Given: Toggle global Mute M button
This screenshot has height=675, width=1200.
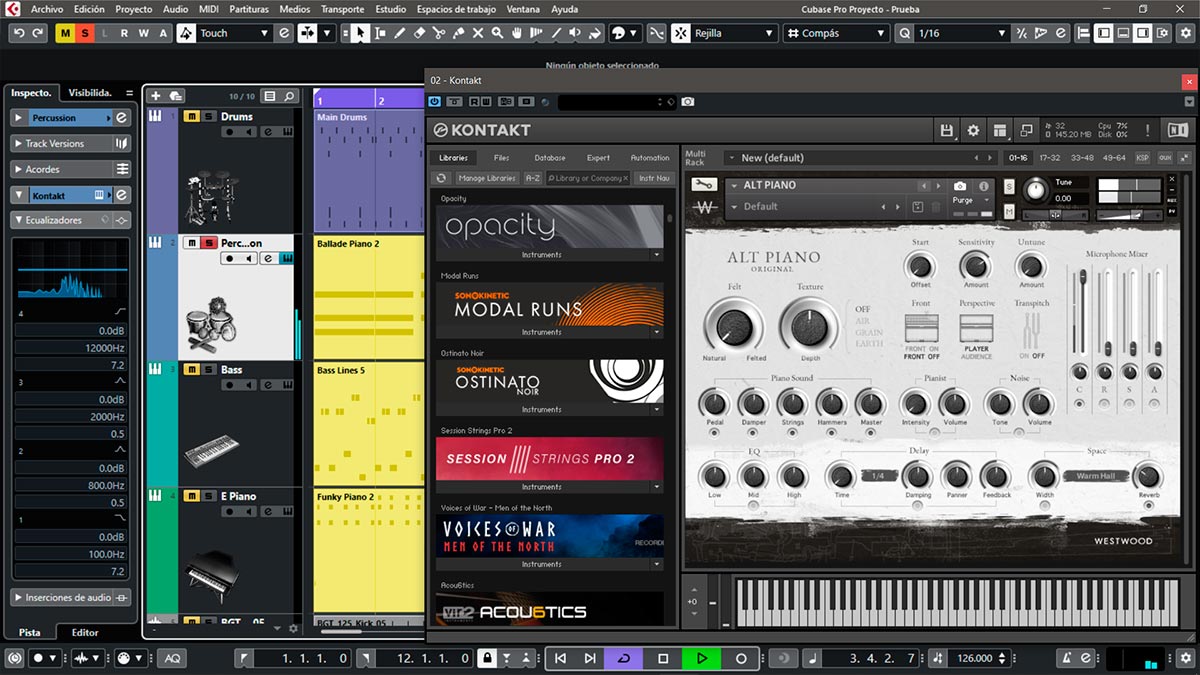Looking at the screenshot, I should (65, 33).
